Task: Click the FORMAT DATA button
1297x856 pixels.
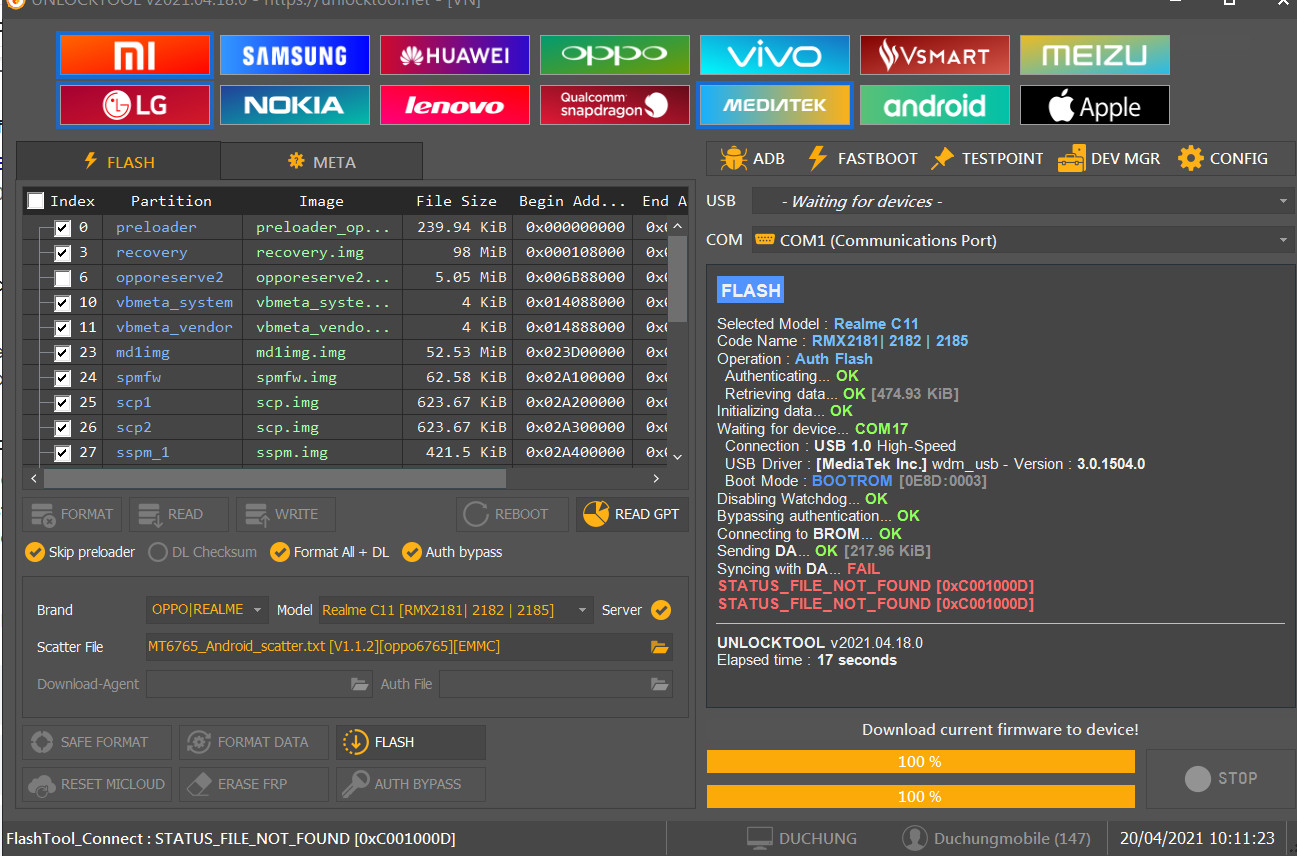Action: 254,742
